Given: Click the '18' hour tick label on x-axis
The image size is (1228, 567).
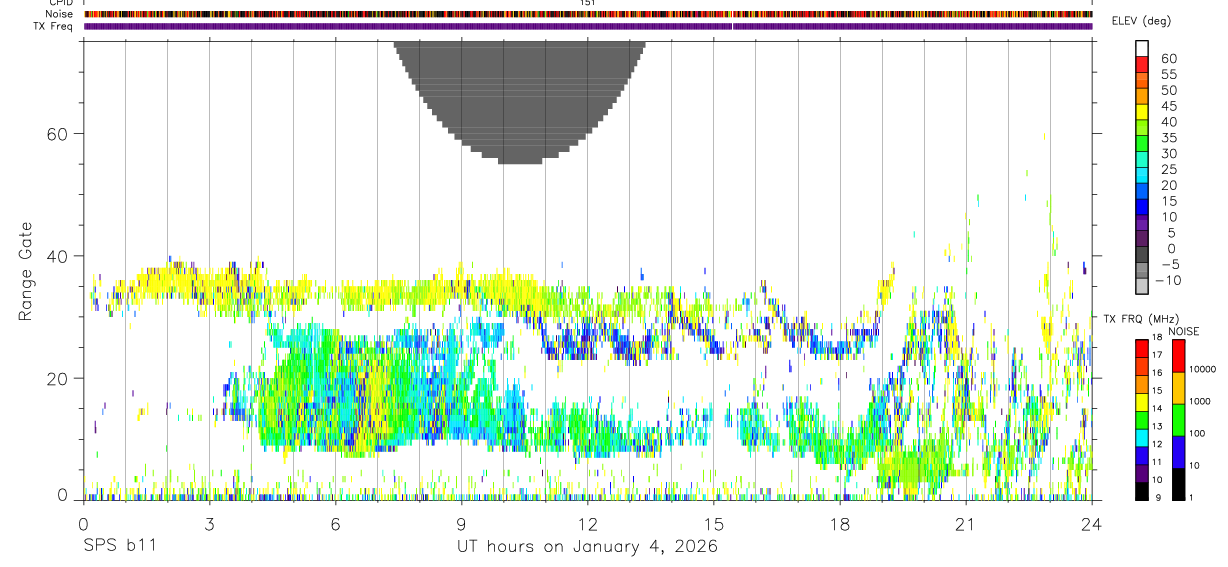Looking at the screenshot, I should [839, 524].
